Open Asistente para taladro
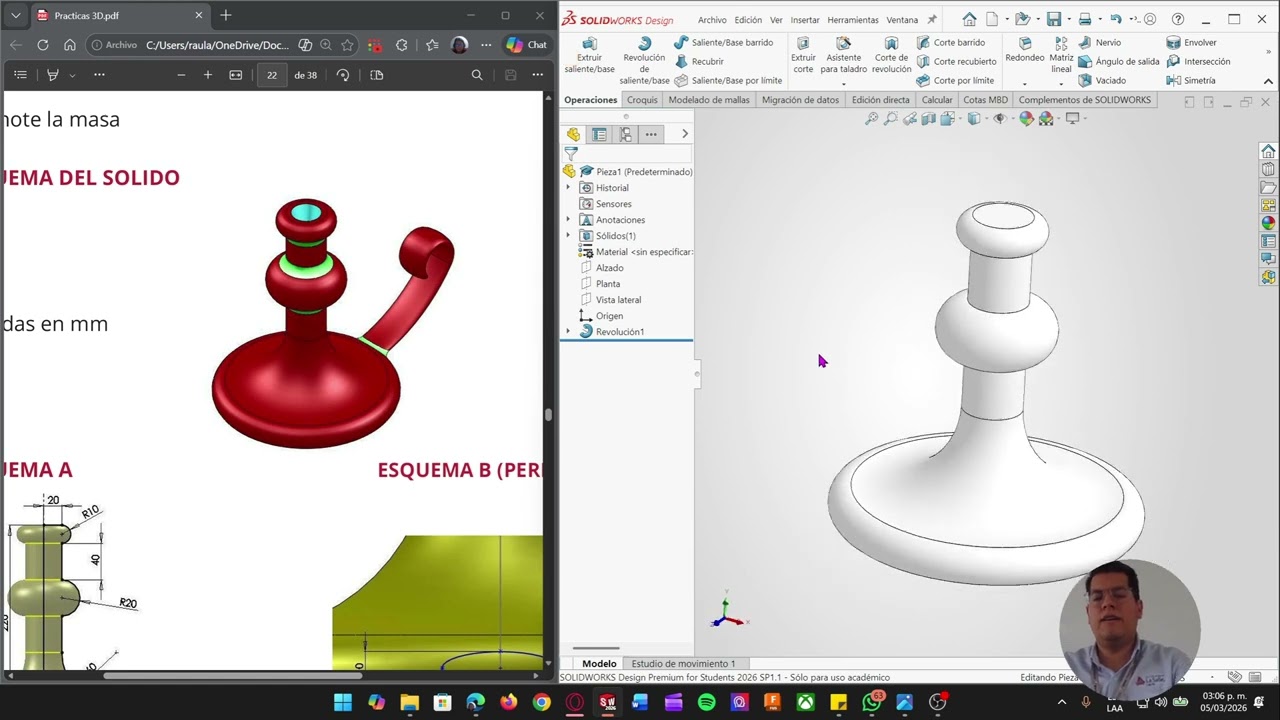1280x720 pixels. 844,56
